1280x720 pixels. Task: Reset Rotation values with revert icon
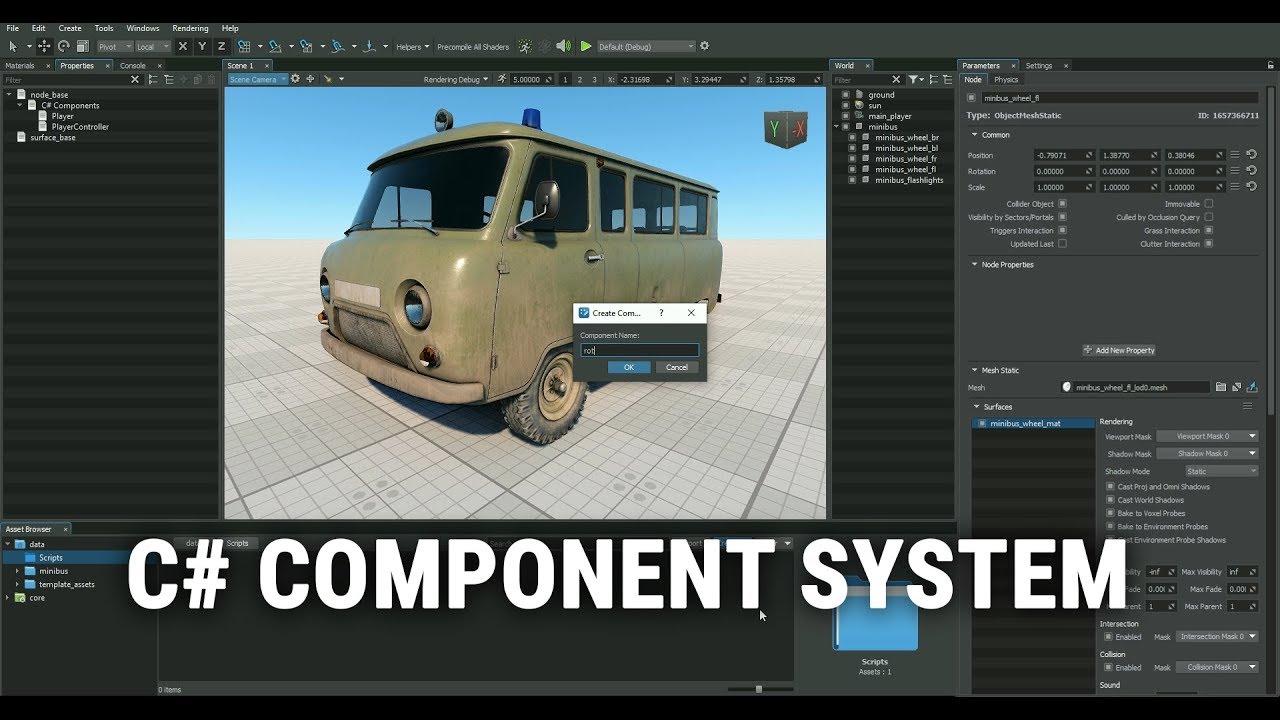[x=1251, y=171]
